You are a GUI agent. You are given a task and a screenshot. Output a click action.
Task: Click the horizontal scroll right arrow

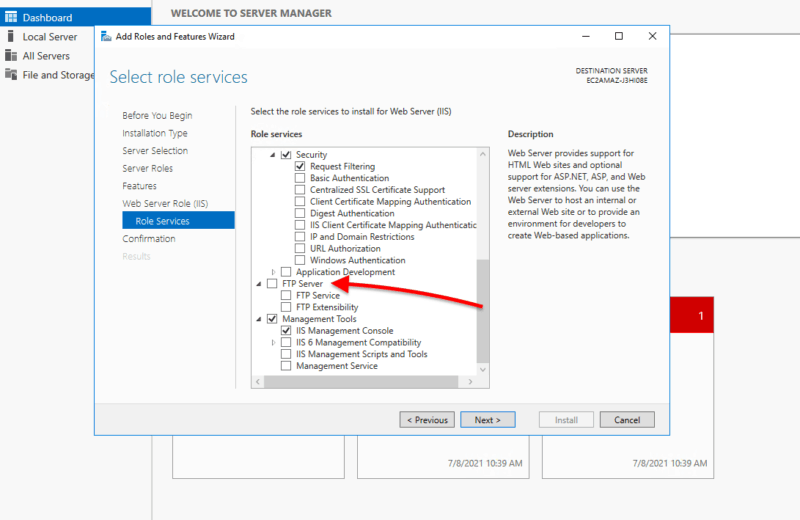[470, 382]
